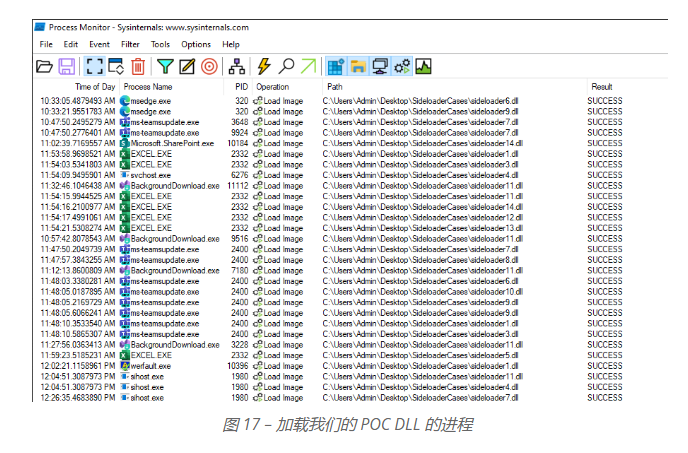The height and width of the screenshot is (453, 688).
Task: Click the path ending sideloader12.dll
Action: [423, 217]
